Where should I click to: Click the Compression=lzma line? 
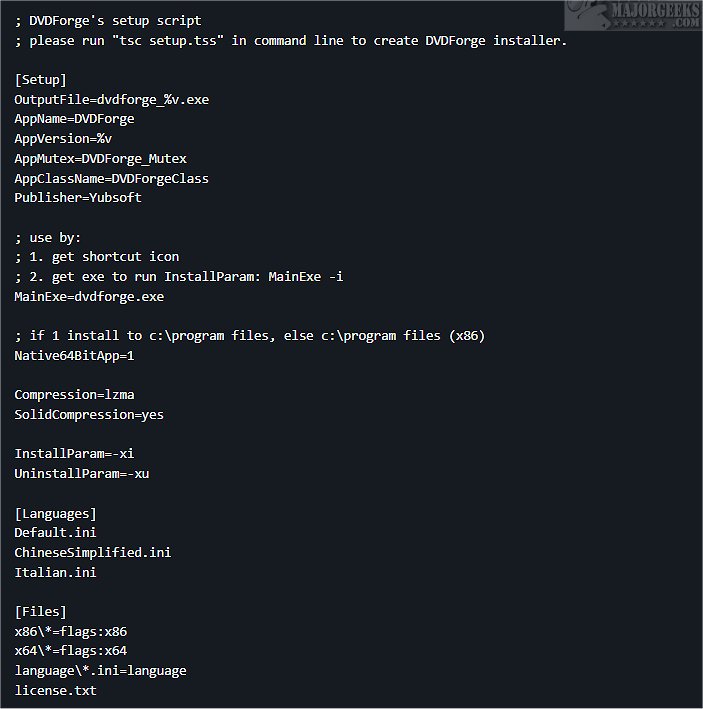pyautogui.click(x=74, y=395)
